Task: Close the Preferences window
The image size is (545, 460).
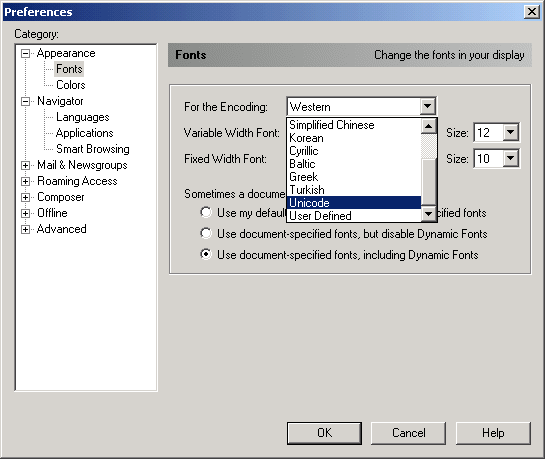Action: (532, 12)
